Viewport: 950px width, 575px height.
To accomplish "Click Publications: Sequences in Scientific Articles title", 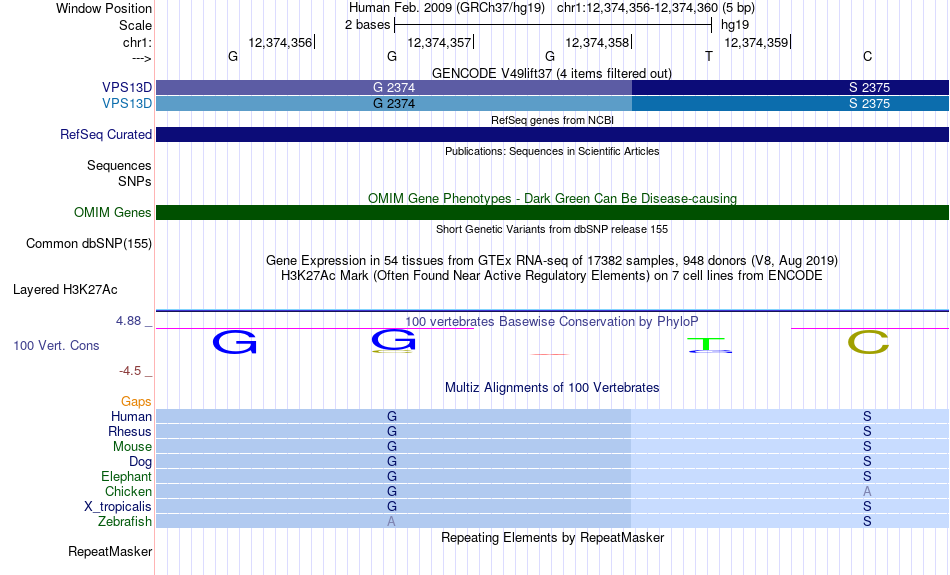I will point(552,151).
